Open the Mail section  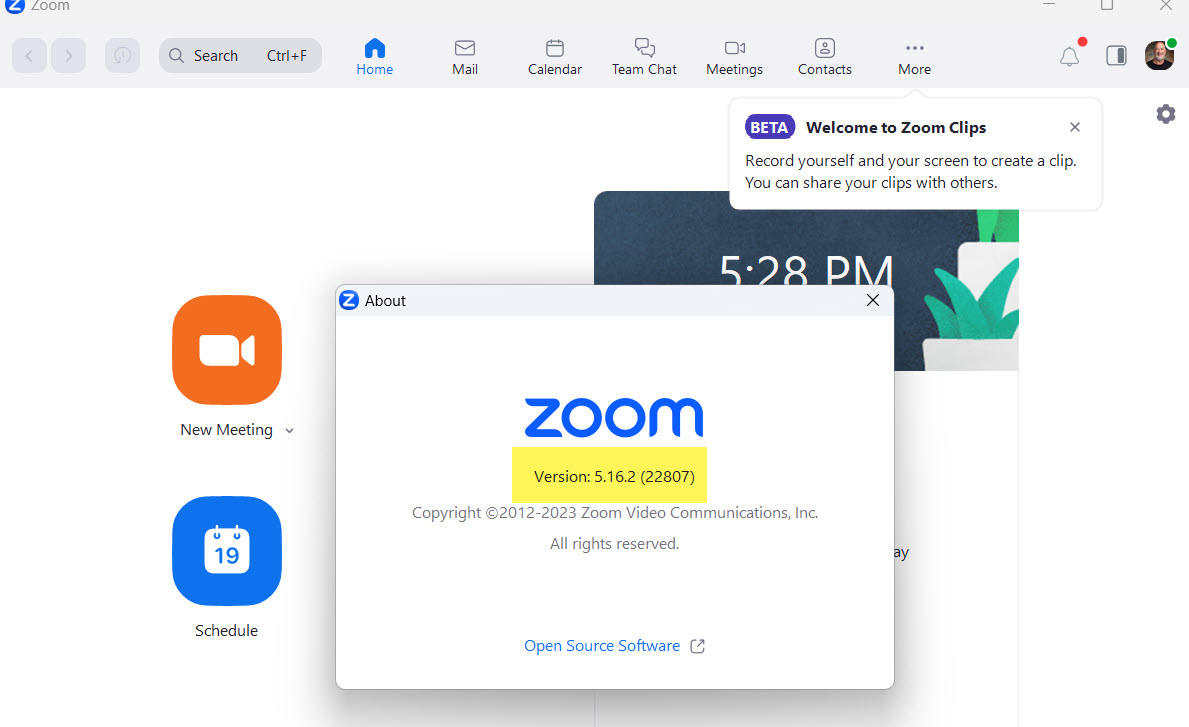coord(464,55)
